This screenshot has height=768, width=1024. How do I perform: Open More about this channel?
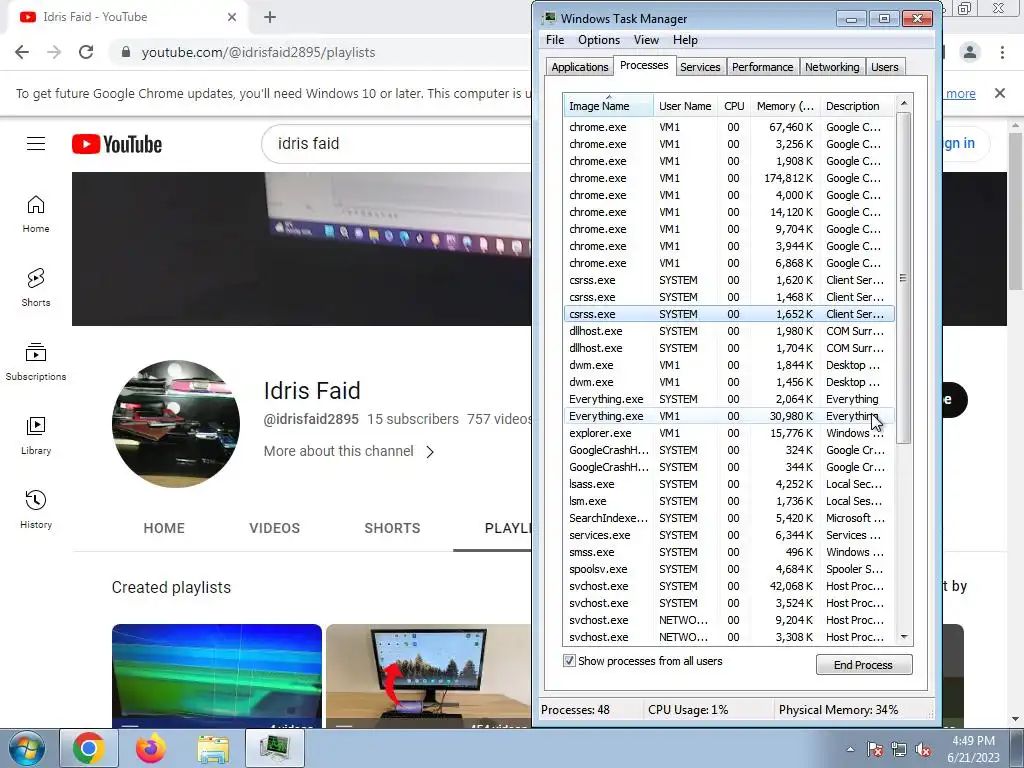pos(338,451)
